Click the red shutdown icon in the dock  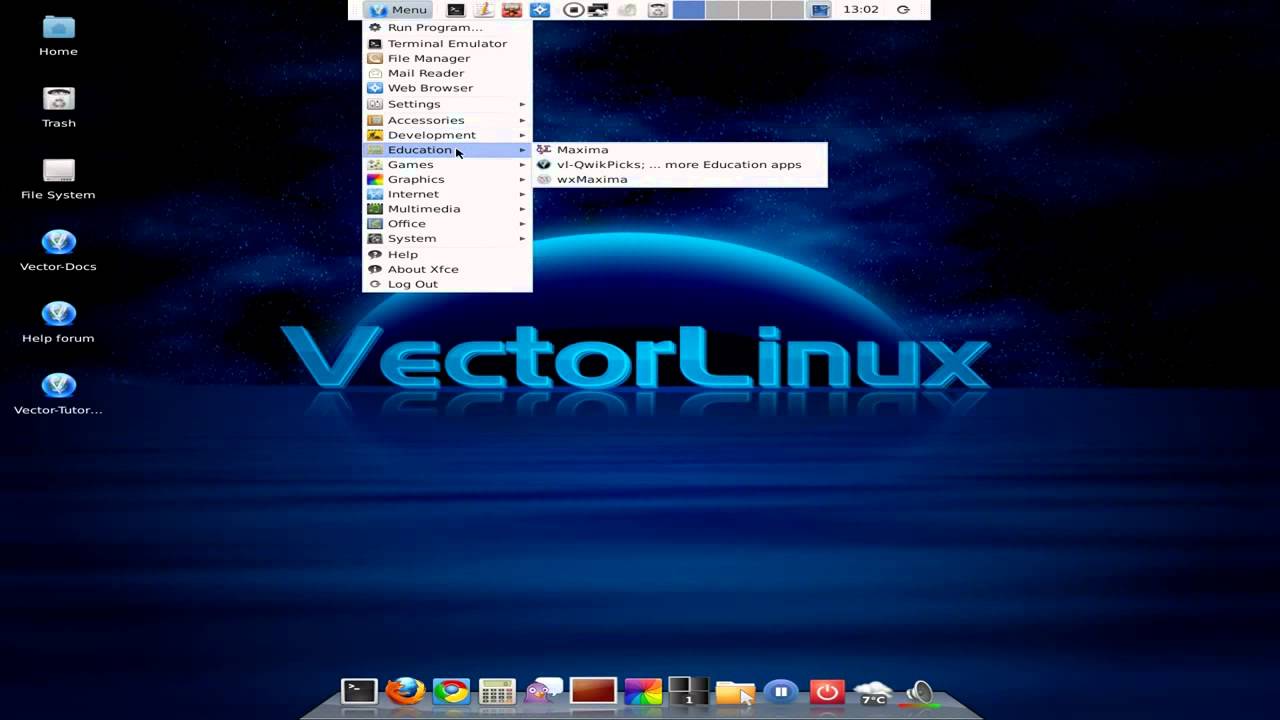click(x=827, y=690)
